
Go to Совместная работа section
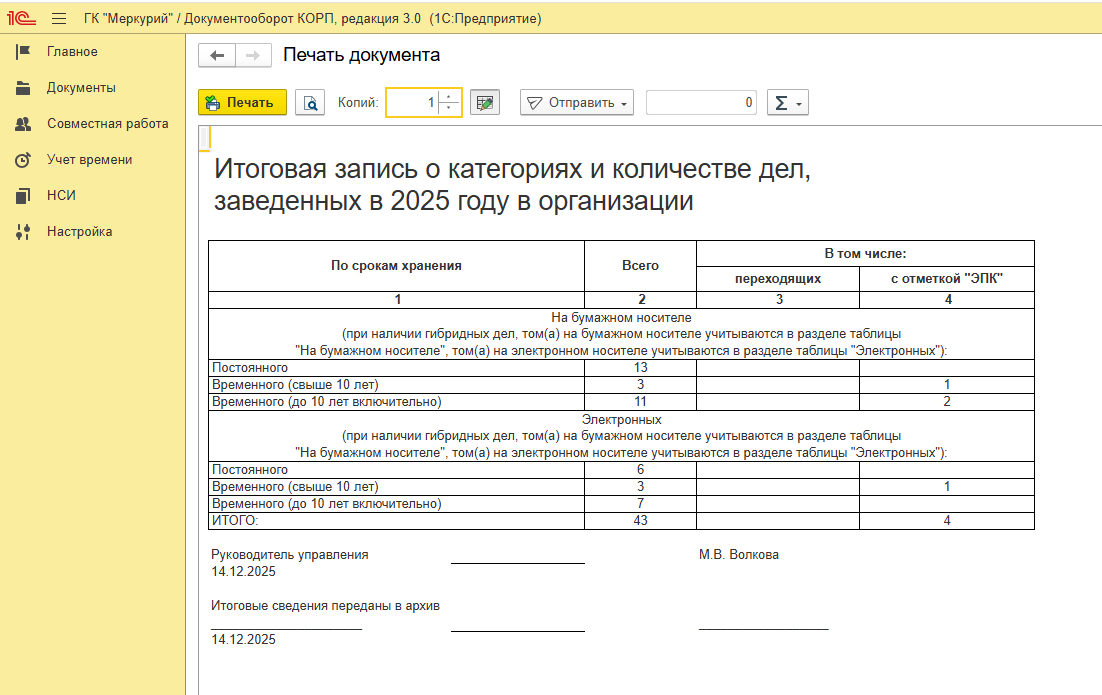click(107, 124)
